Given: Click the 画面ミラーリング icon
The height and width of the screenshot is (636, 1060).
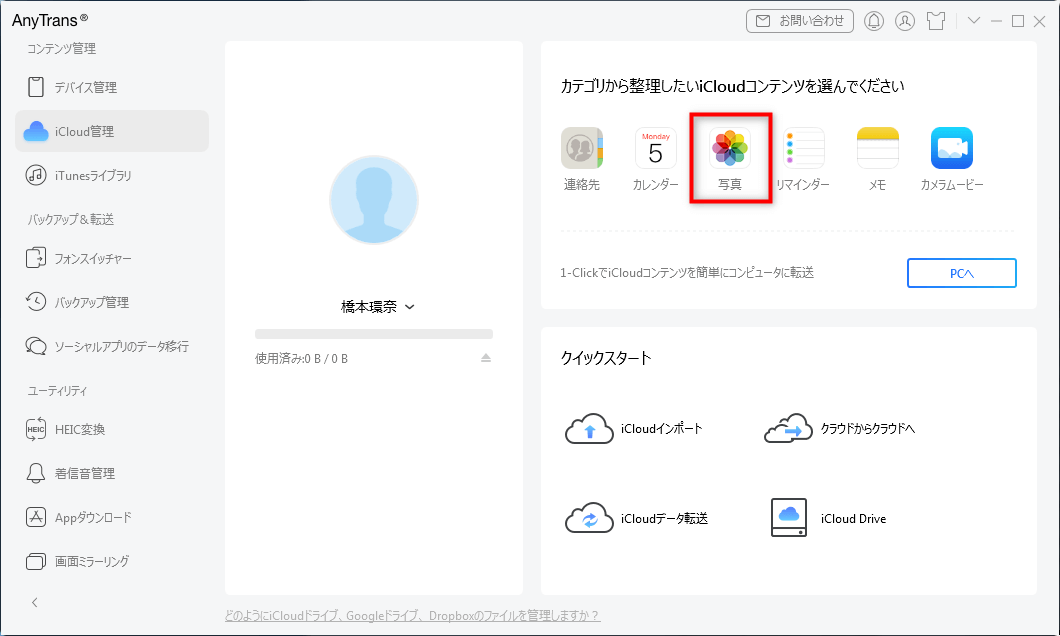Looking at the screenshot, I should coord(36,561).
